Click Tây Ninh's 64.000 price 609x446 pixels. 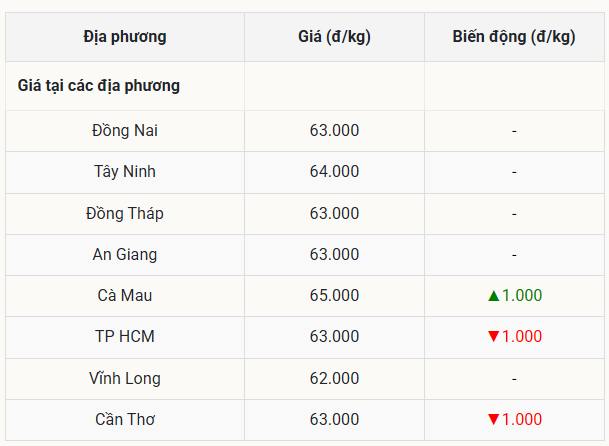[334, 172]
